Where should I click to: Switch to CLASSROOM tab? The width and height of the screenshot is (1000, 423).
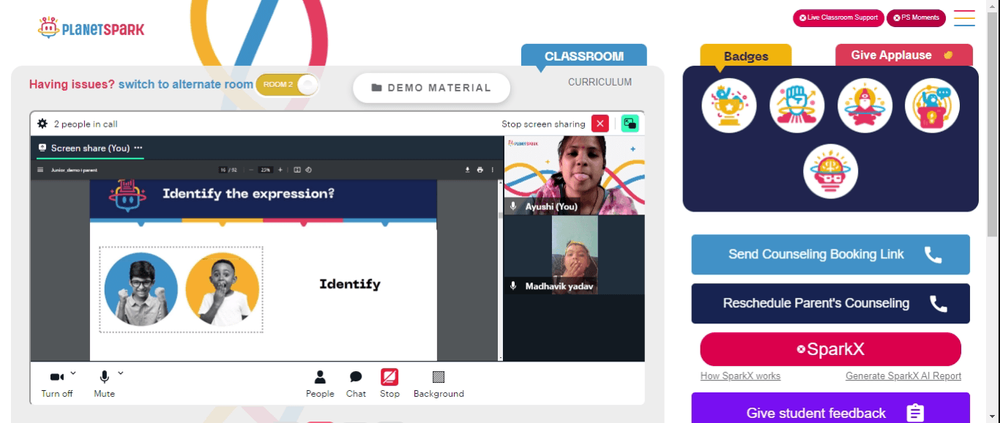[584, 56]
